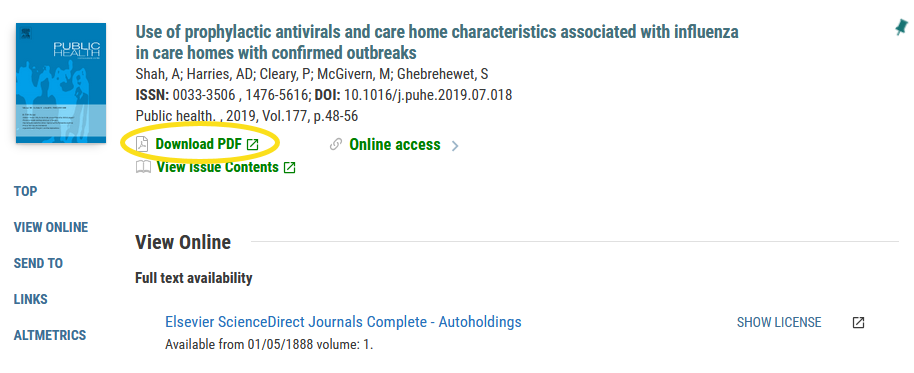The height and width of the screenshot is (373, 914).
Task: Click the Public Health journal cover thumbnail
Action: pos(61,83)
